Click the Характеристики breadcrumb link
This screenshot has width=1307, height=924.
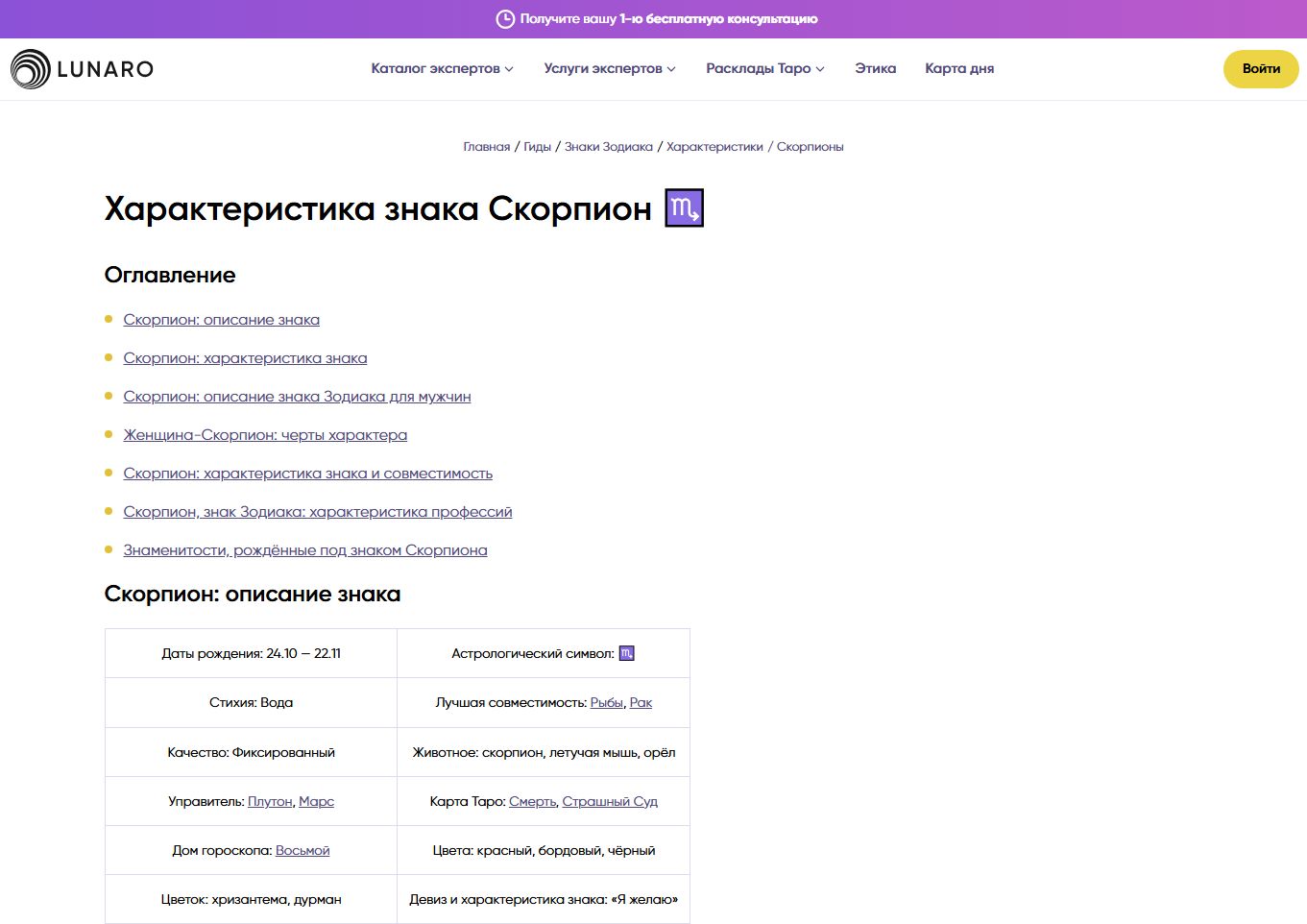coord(714,147)
